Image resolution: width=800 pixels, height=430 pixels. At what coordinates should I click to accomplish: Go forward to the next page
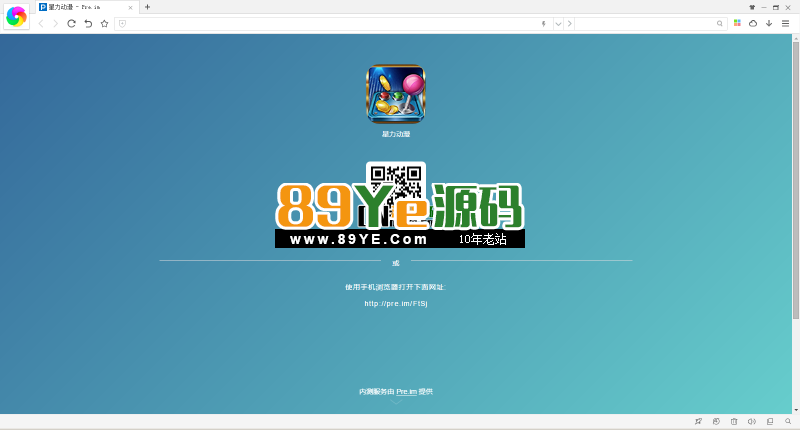(x=55, y=23)
